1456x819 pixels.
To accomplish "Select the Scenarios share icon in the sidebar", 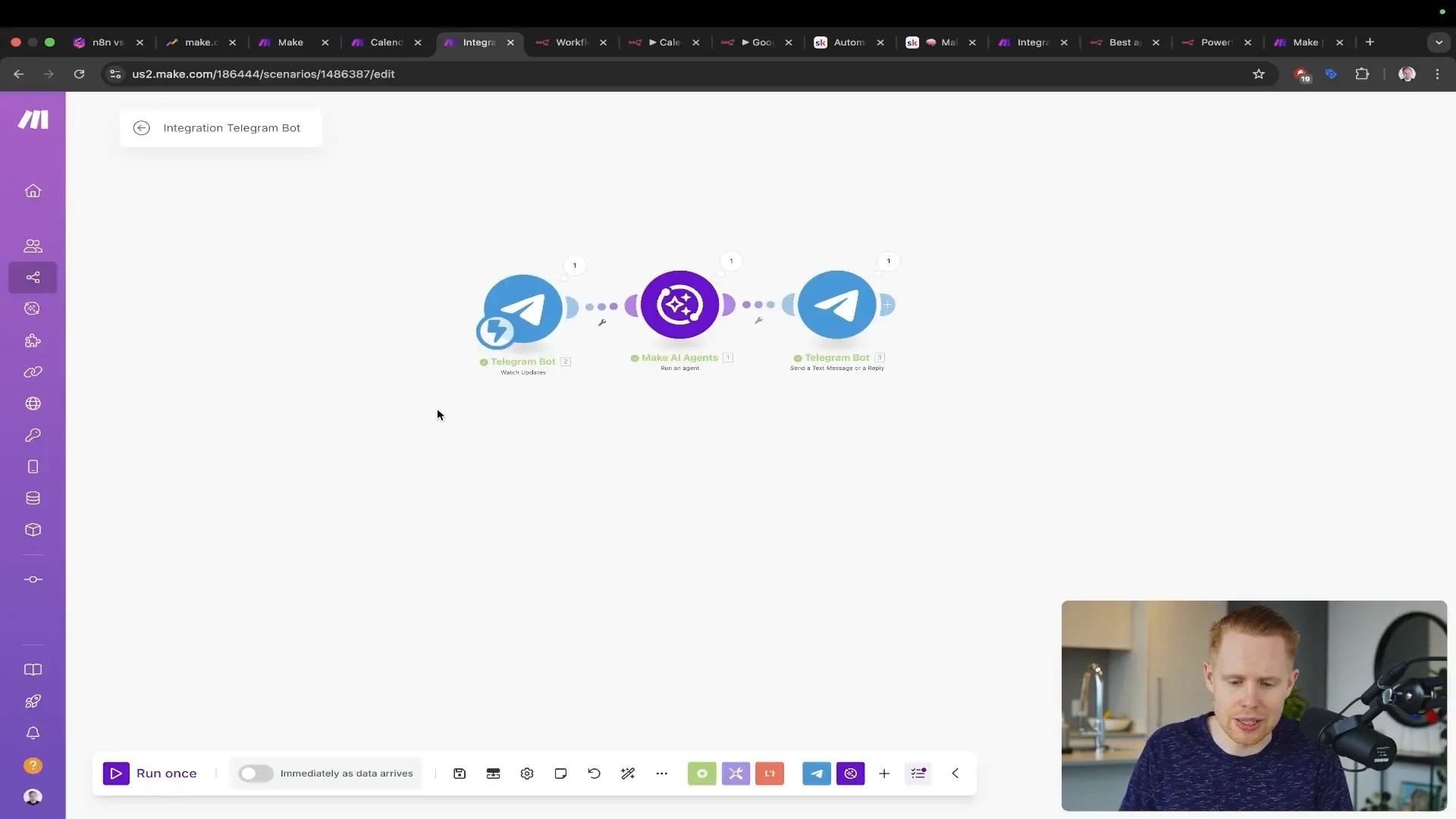I will pos(33,278).
